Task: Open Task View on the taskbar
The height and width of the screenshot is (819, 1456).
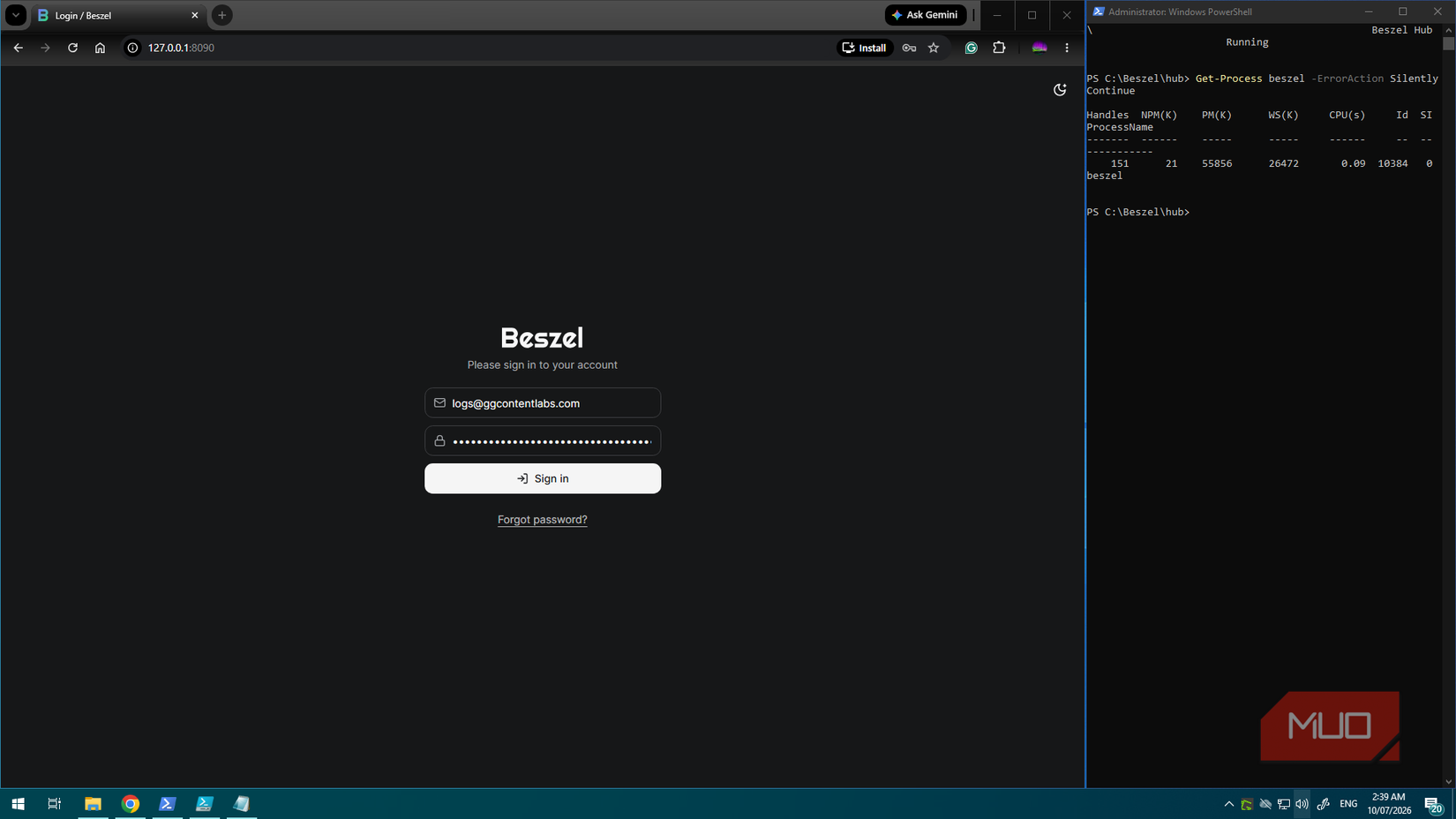Action: pyautogui.click(x=55, y=804)
